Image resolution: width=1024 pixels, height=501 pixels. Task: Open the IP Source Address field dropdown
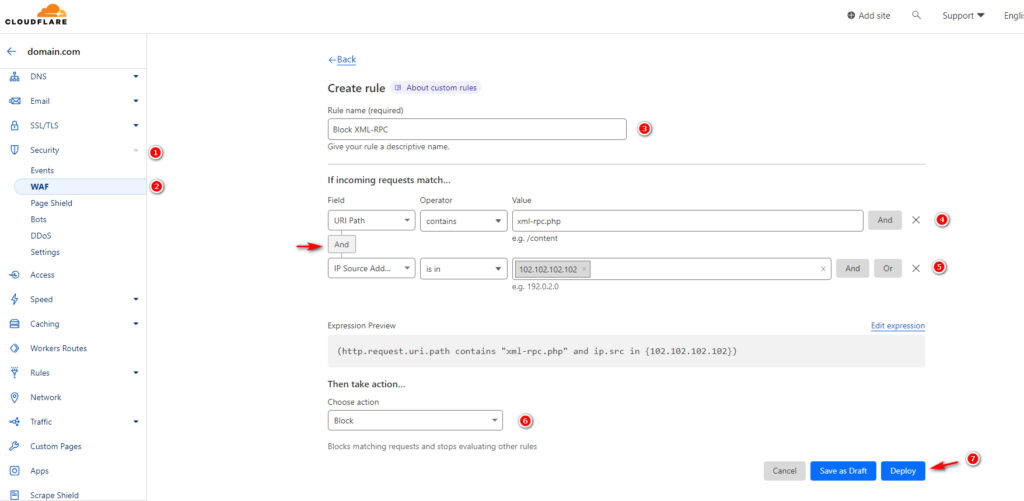[x=371, y=268]
